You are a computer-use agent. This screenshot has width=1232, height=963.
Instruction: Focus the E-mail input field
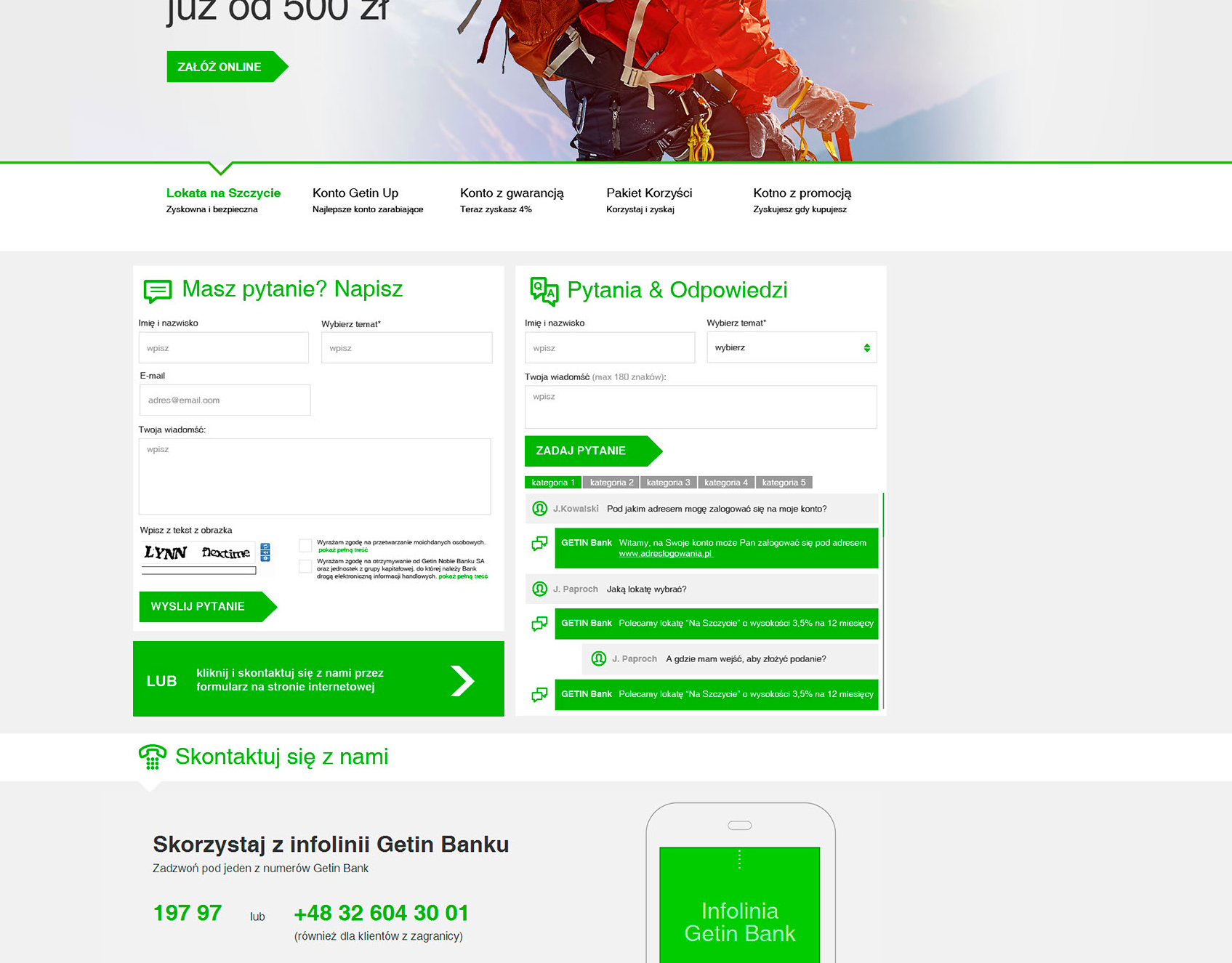click(225, 400)
